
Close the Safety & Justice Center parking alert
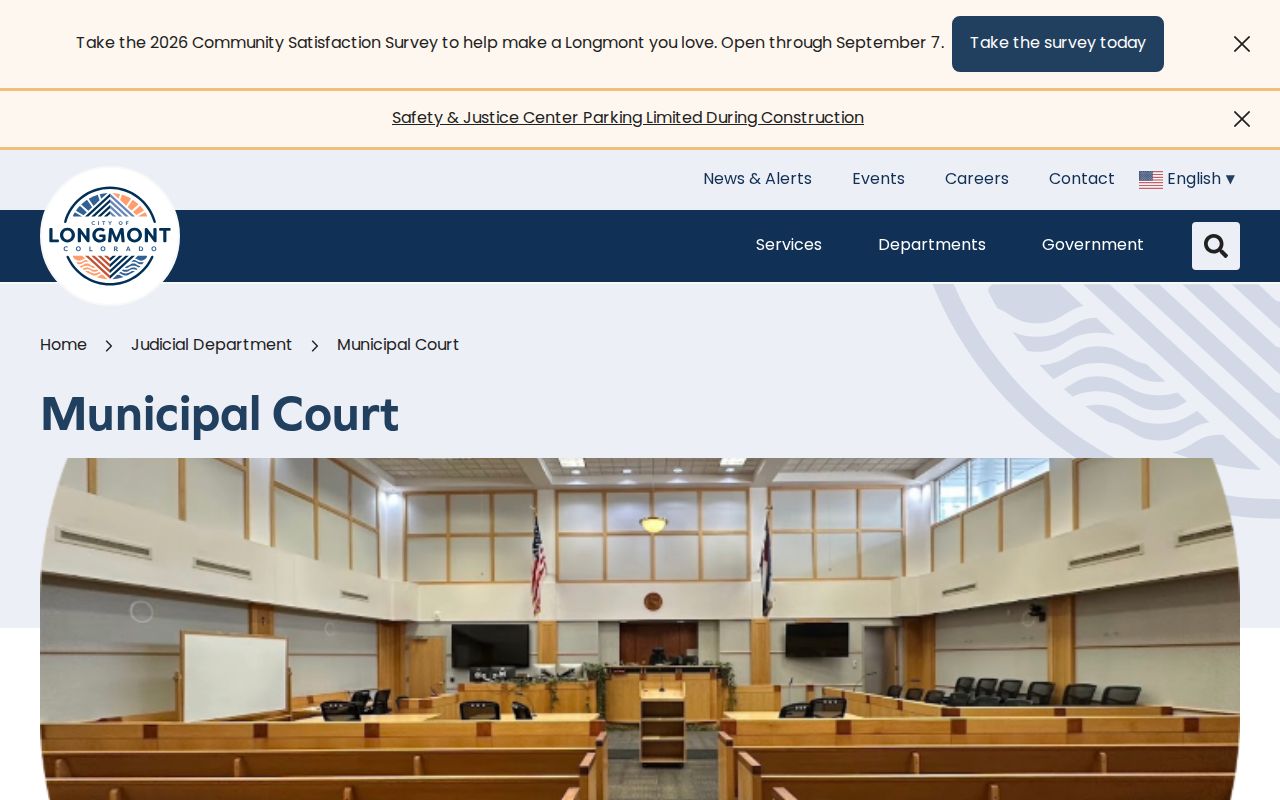coord(1242,119)
